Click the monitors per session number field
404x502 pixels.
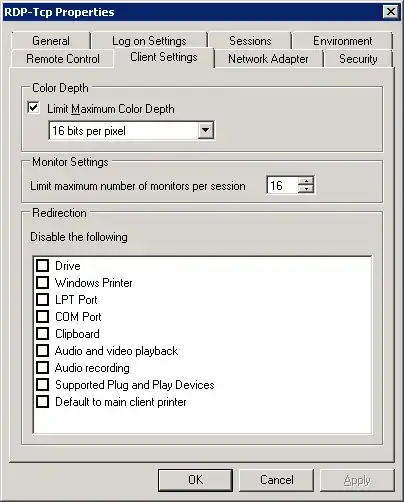(282, 185)
